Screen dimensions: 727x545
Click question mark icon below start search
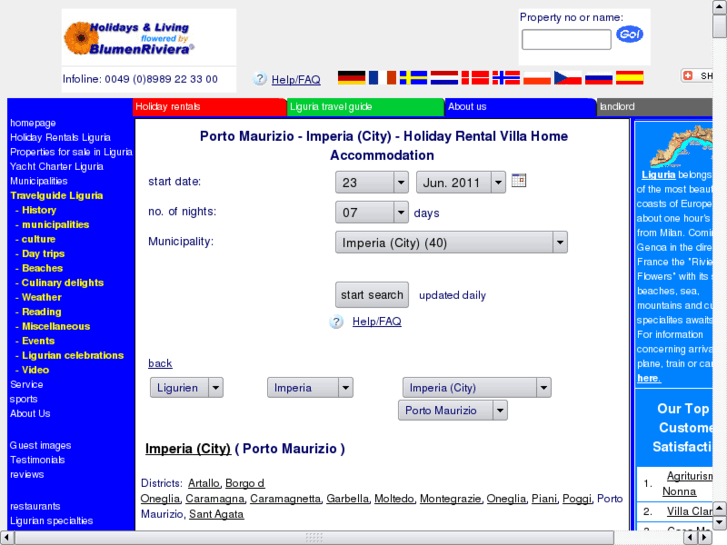(336, 321)
